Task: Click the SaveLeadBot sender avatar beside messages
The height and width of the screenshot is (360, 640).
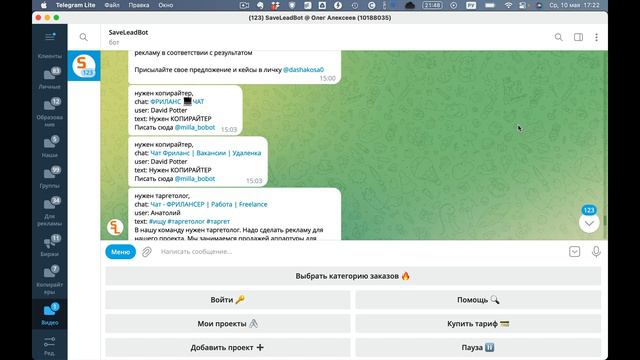Action: 115,227
